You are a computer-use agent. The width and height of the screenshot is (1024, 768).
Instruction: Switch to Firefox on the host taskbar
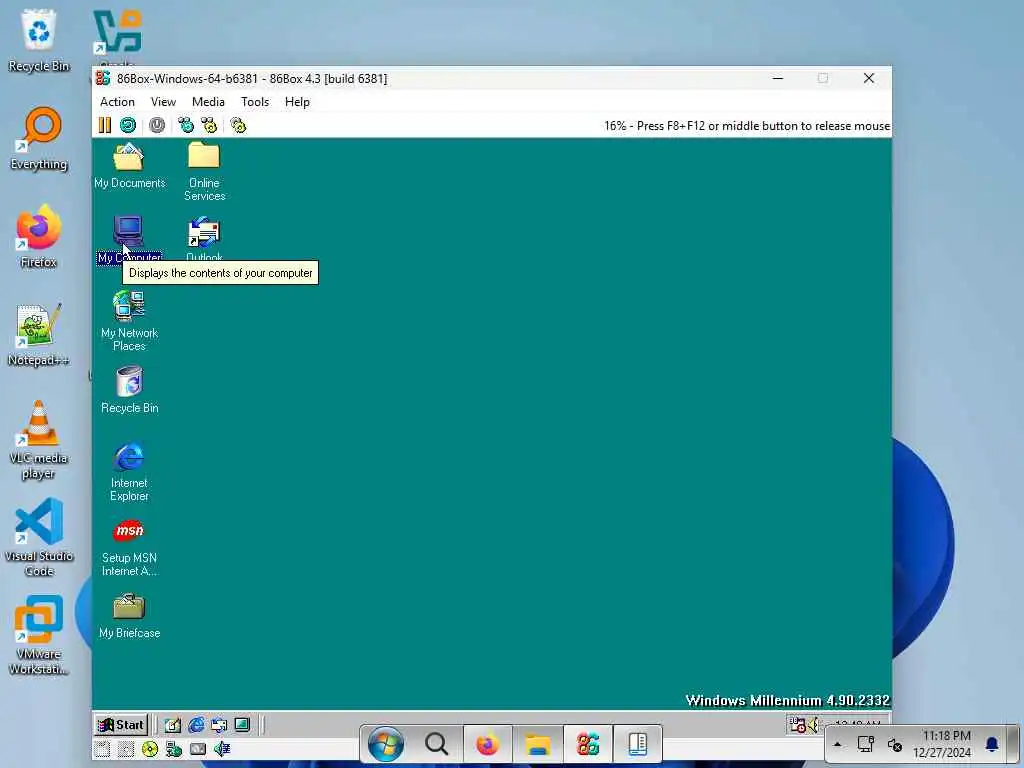[487, 744]
